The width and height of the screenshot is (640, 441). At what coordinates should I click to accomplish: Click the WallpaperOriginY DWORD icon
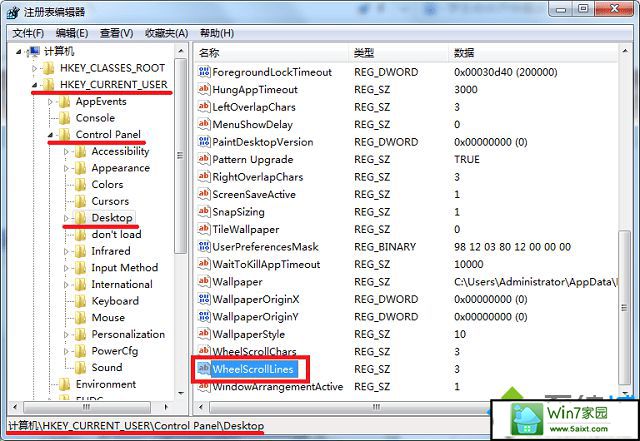coord(204,316)
